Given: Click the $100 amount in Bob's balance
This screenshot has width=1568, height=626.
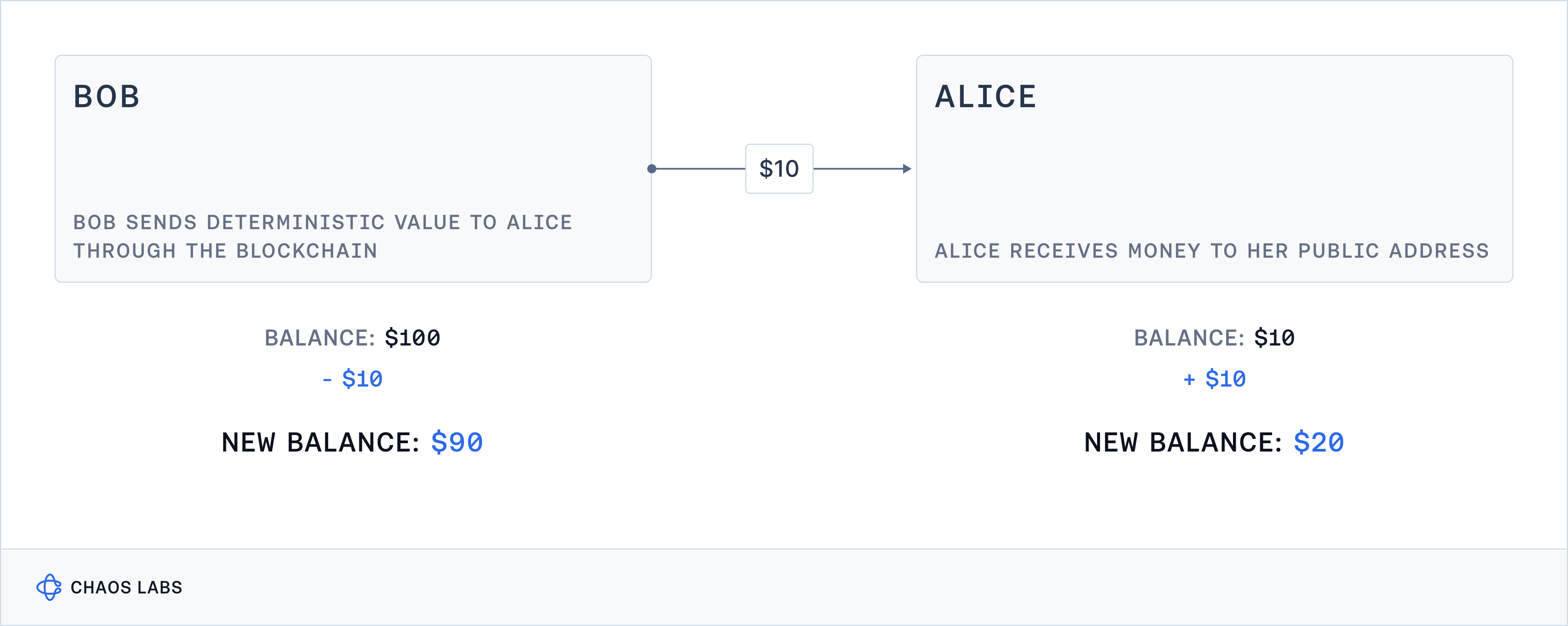Looking at the screenshot, I should tap(412, 338).
